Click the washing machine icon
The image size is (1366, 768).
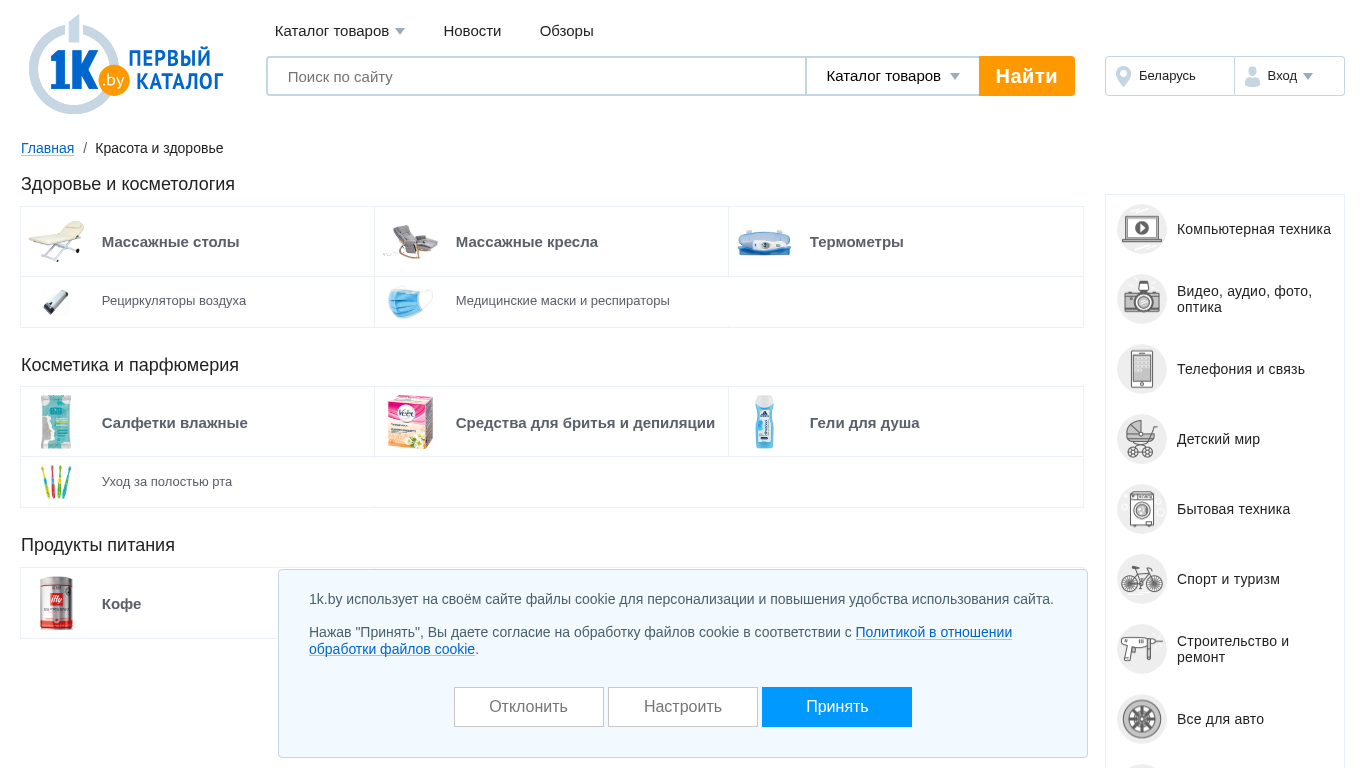1142,509
